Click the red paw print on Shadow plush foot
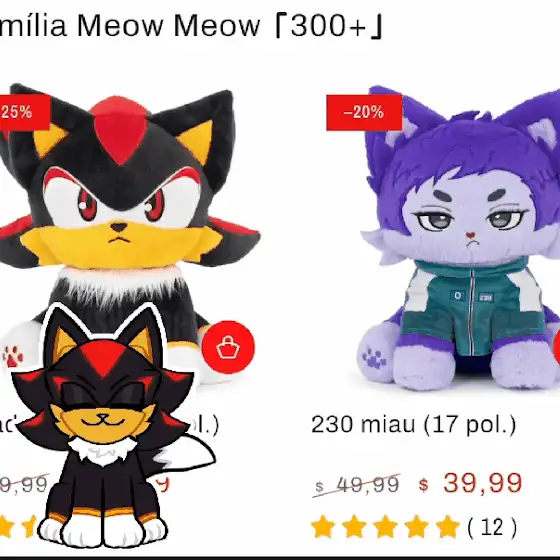 tap(13, 356)
